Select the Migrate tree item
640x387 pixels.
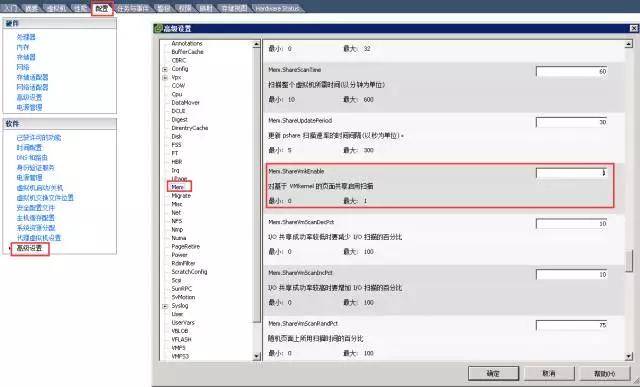(x=181, y=196)
